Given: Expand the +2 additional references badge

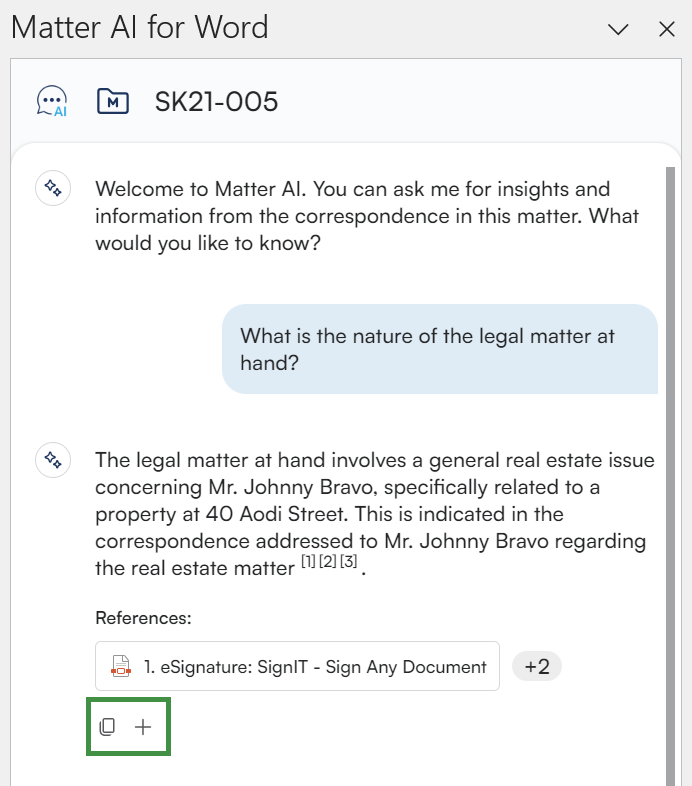Looking at the screenshot, I should click(x=537, y=667).
